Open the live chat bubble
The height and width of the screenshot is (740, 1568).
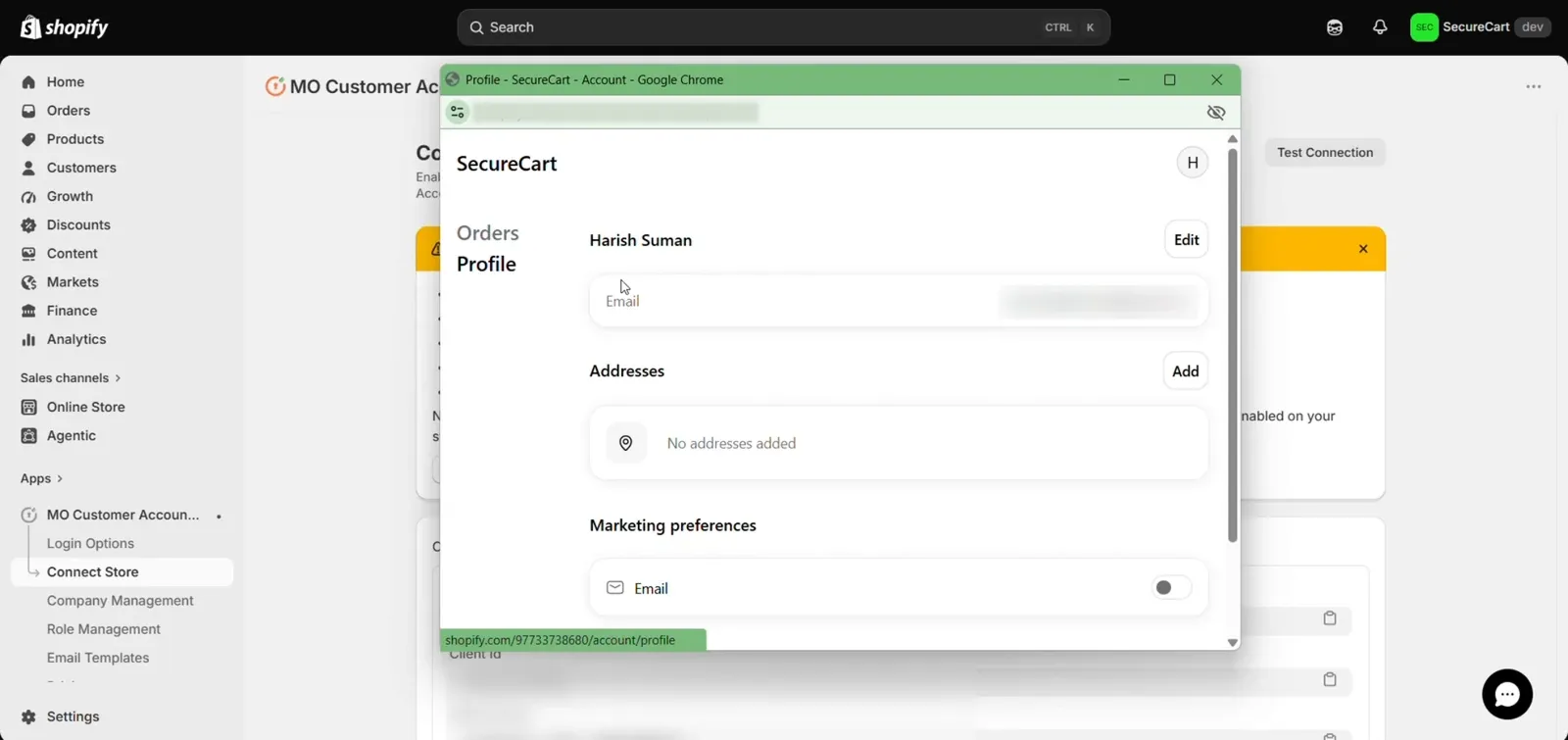click(1507, 695)
